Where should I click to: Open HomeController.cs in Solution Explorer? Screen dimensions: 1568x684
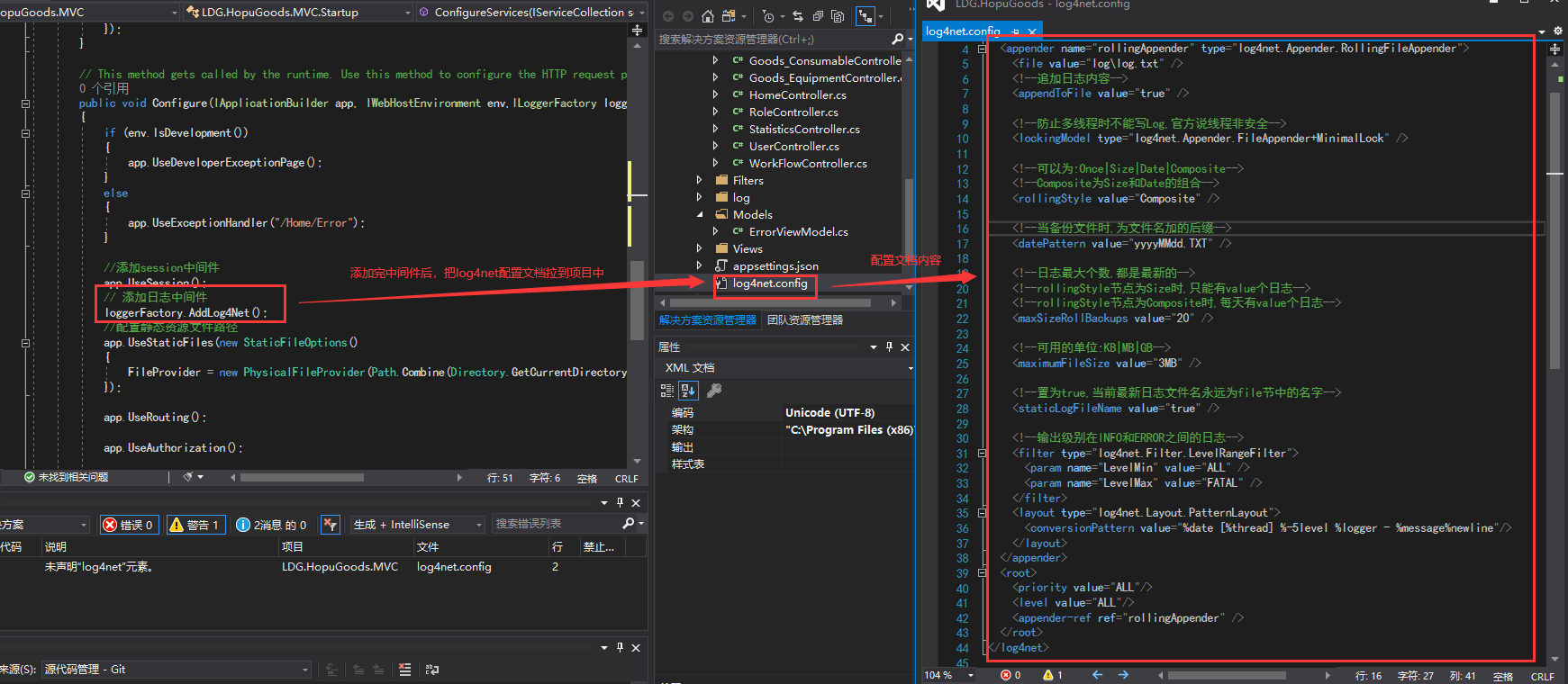tap(798, 95)
